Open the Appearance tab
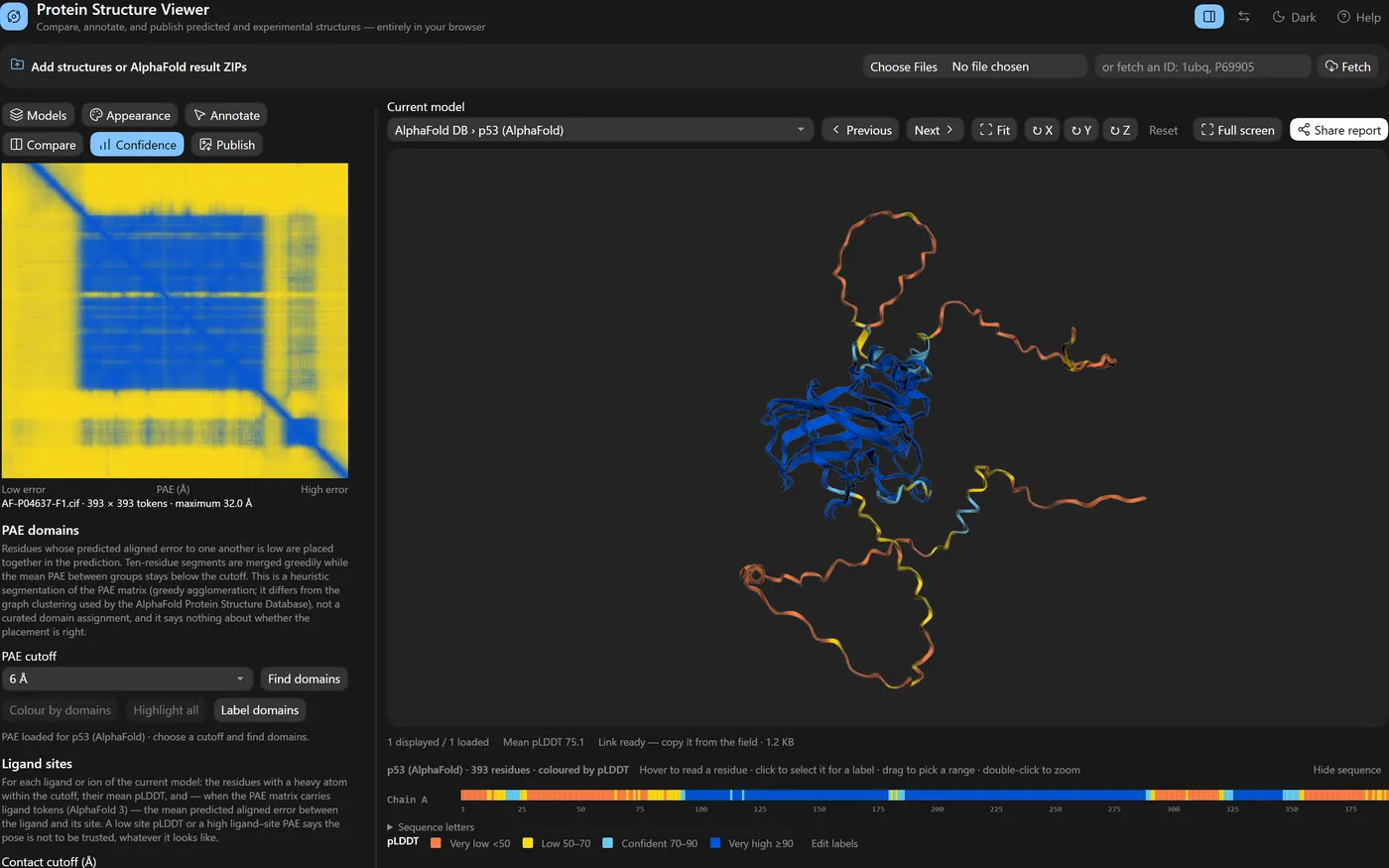 click(x=130, y=115)
